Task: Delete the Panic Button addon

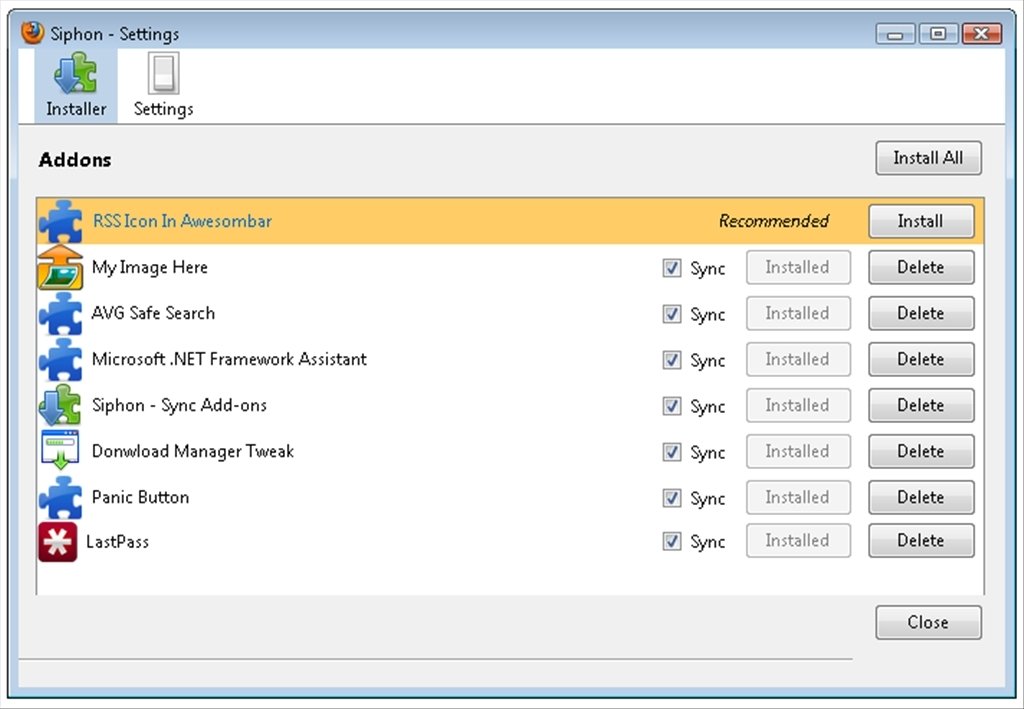Action: pyautogui.click(x=921, y=497)
